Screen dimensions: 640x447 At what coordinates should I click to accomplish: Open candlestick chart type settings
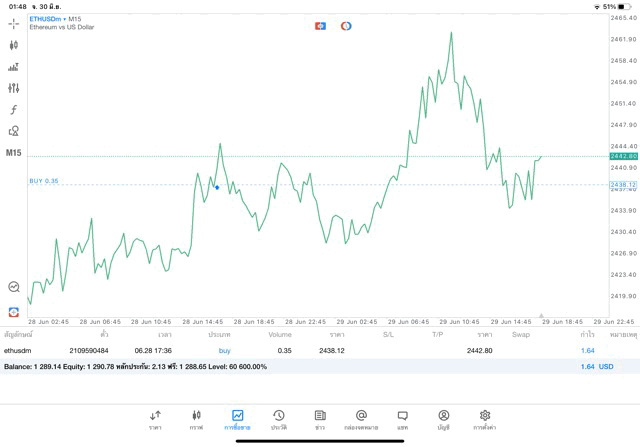(x=14, y=45)
